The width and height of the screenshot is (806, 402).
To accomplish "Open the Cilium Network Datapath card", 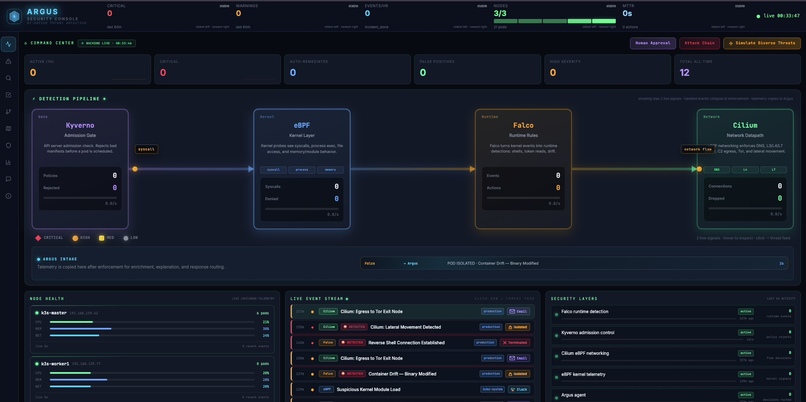I will [x=745, y=169].
